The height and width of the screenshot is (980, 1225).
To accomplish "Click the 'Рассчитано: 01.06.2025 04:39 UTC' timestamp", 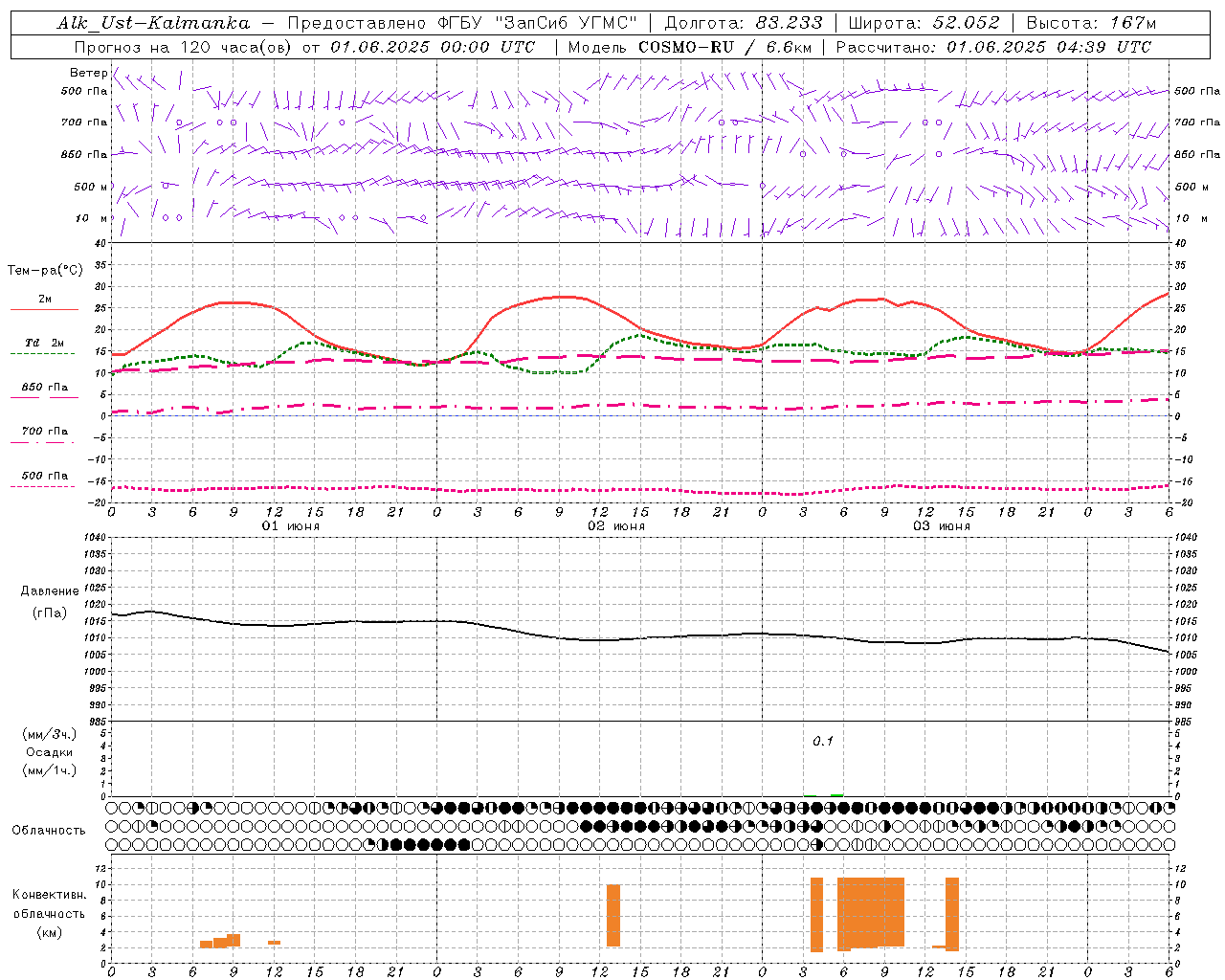I will (993, 47).
